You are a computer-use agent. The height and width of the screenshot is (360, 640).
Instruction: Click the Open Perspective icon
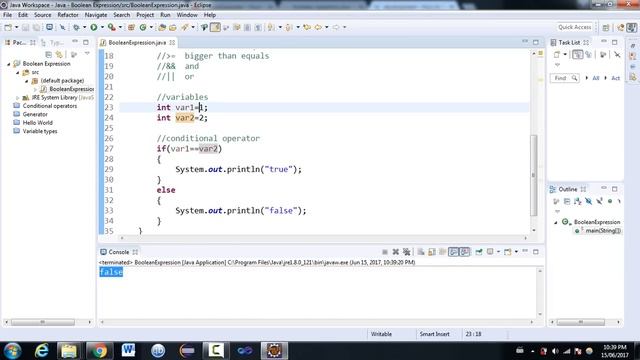tap(606, 27)
